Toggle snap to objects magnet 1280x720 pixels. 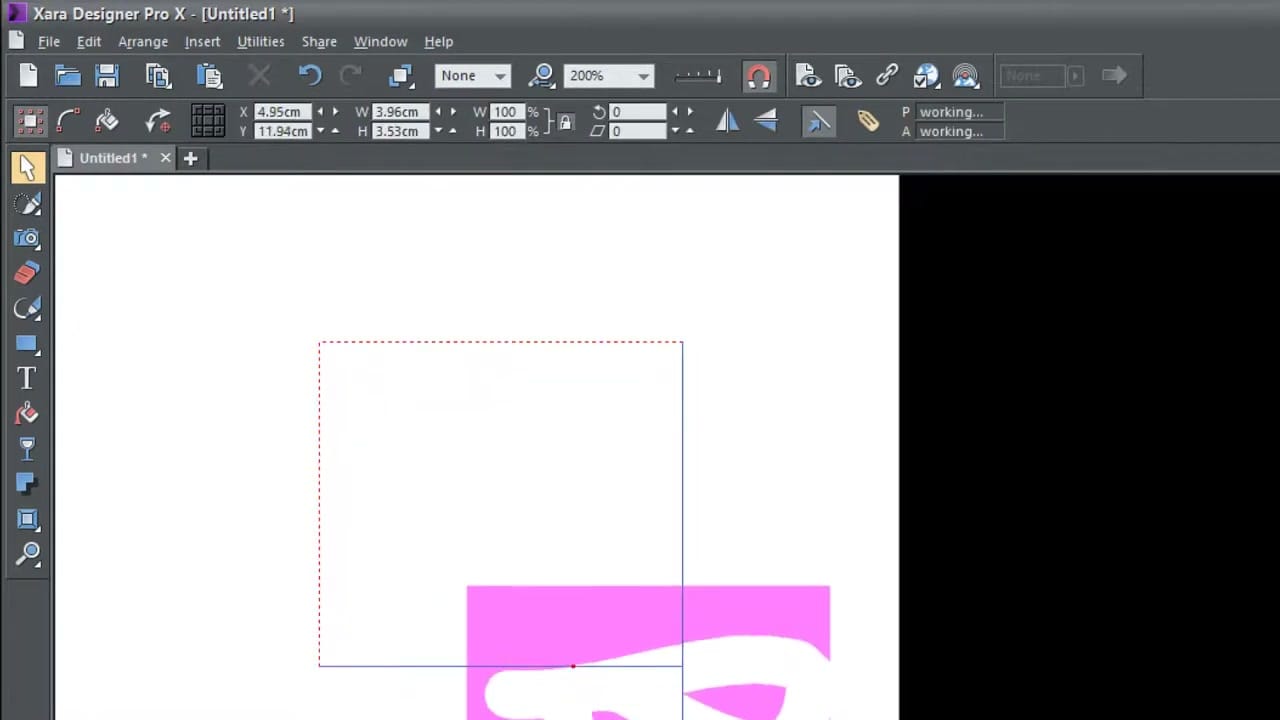point(759,75)
